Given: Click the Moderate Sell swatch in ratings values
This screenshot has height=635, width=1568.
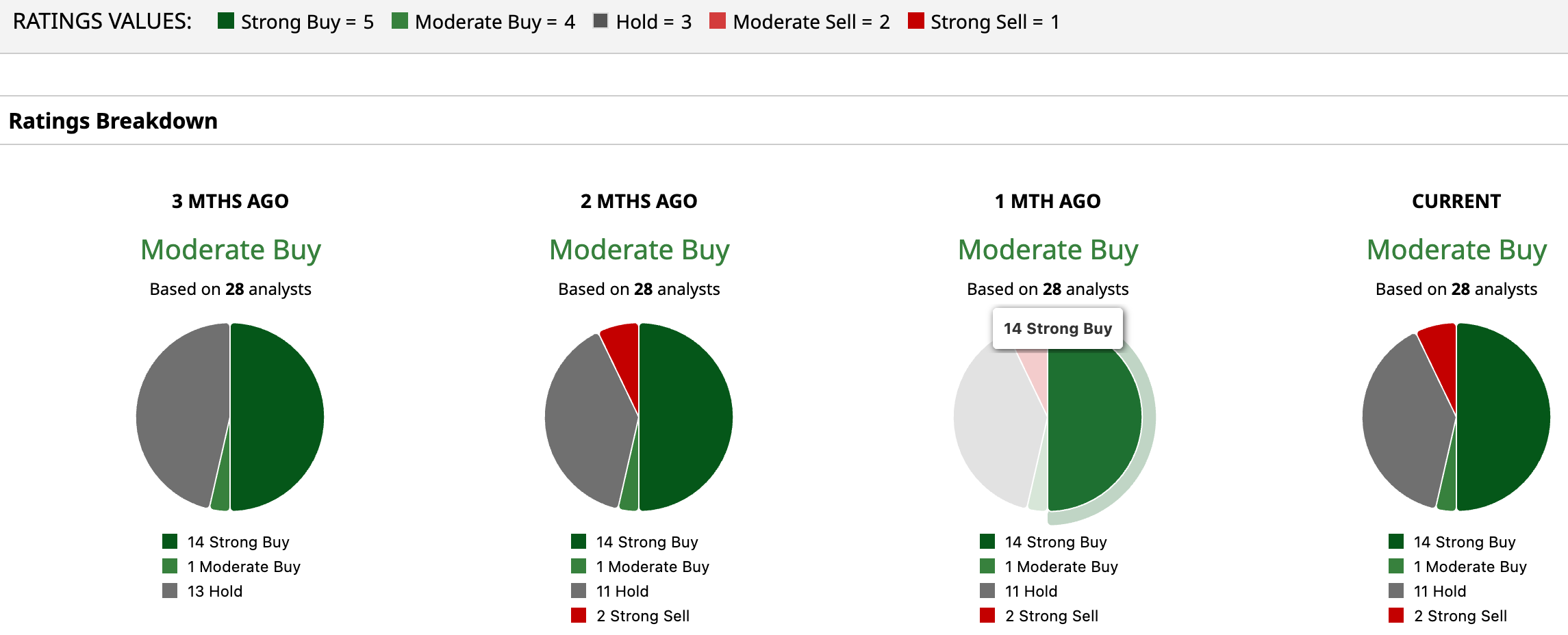Looking at the screenshot, I should click(717, 21).
